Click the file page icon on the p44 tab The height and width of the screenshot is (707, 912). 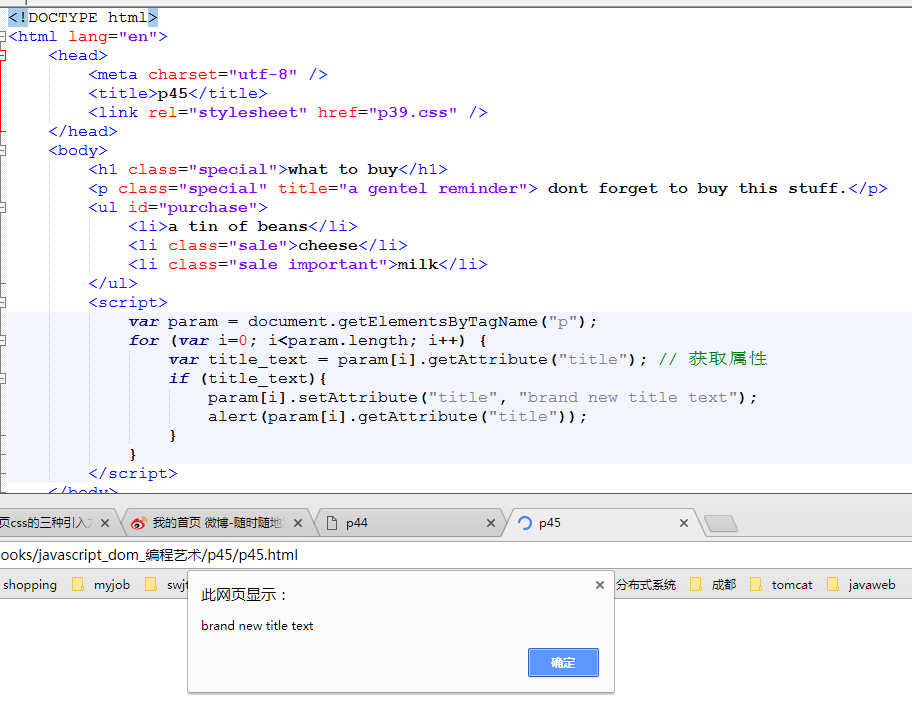point(332,523)
